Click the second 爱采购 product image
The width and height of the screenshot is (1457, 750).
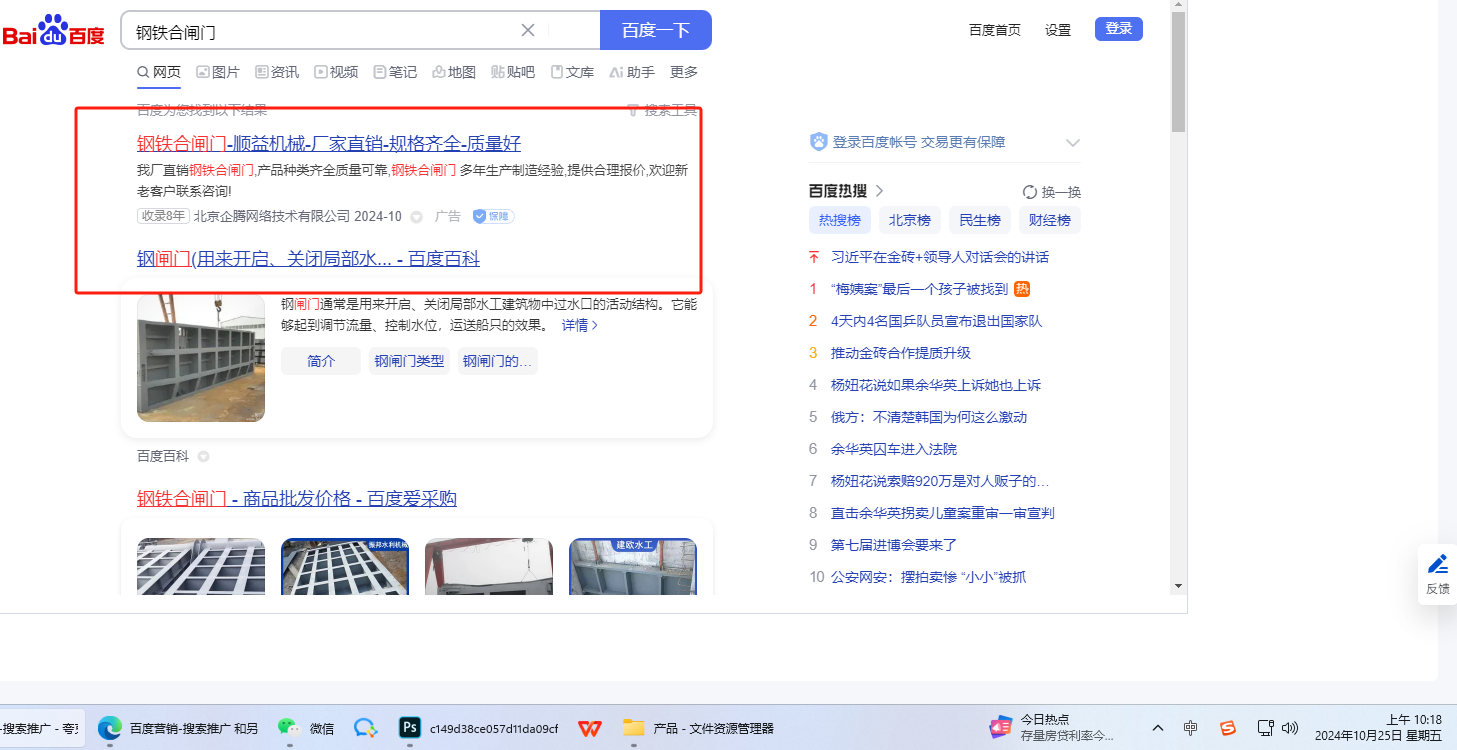click(x=345, y=567)
